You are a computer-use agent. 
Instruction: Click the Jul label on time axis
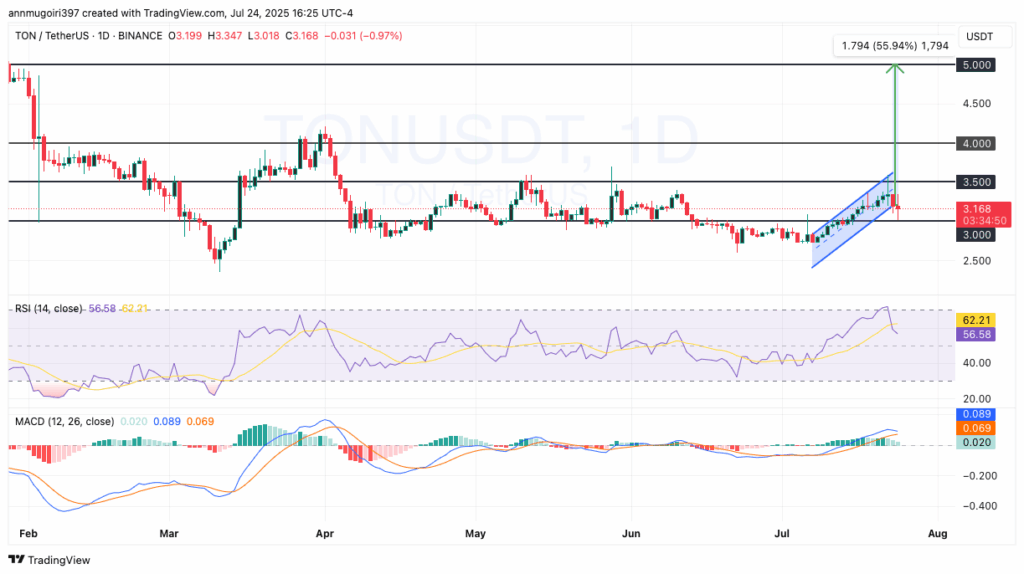[x=782, y=534]
